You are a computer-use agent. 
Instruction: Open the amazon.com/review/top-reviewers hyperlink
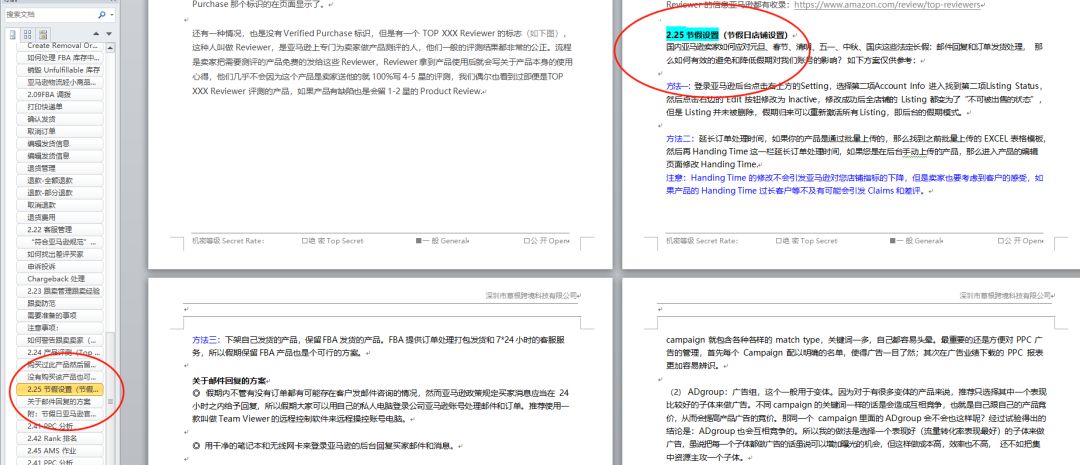(x=887, y=5)
